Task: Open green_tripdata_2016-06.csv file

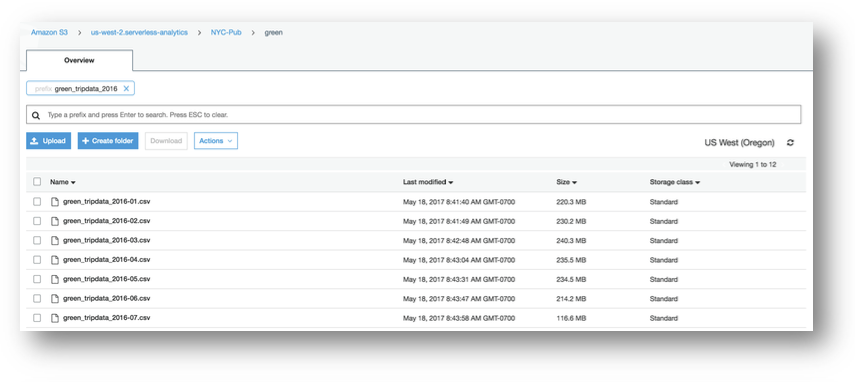Action: pyautogui.click(x=106, y=299)
